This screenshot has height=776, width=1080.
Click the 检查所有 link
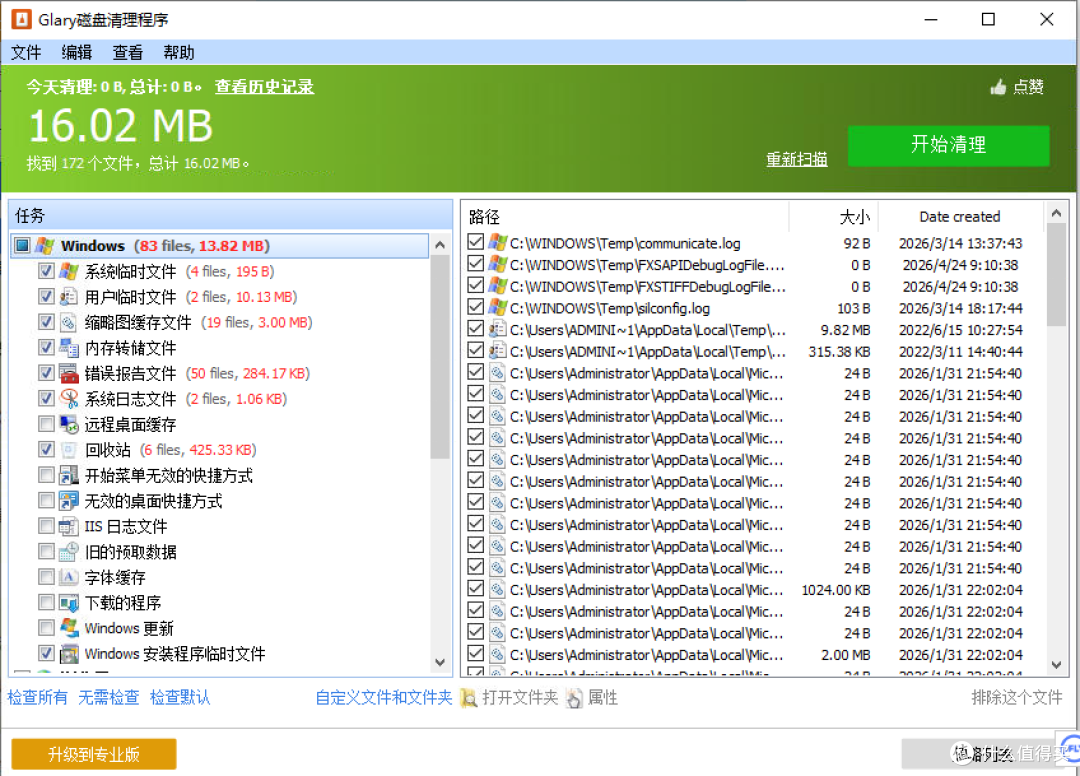38,698
